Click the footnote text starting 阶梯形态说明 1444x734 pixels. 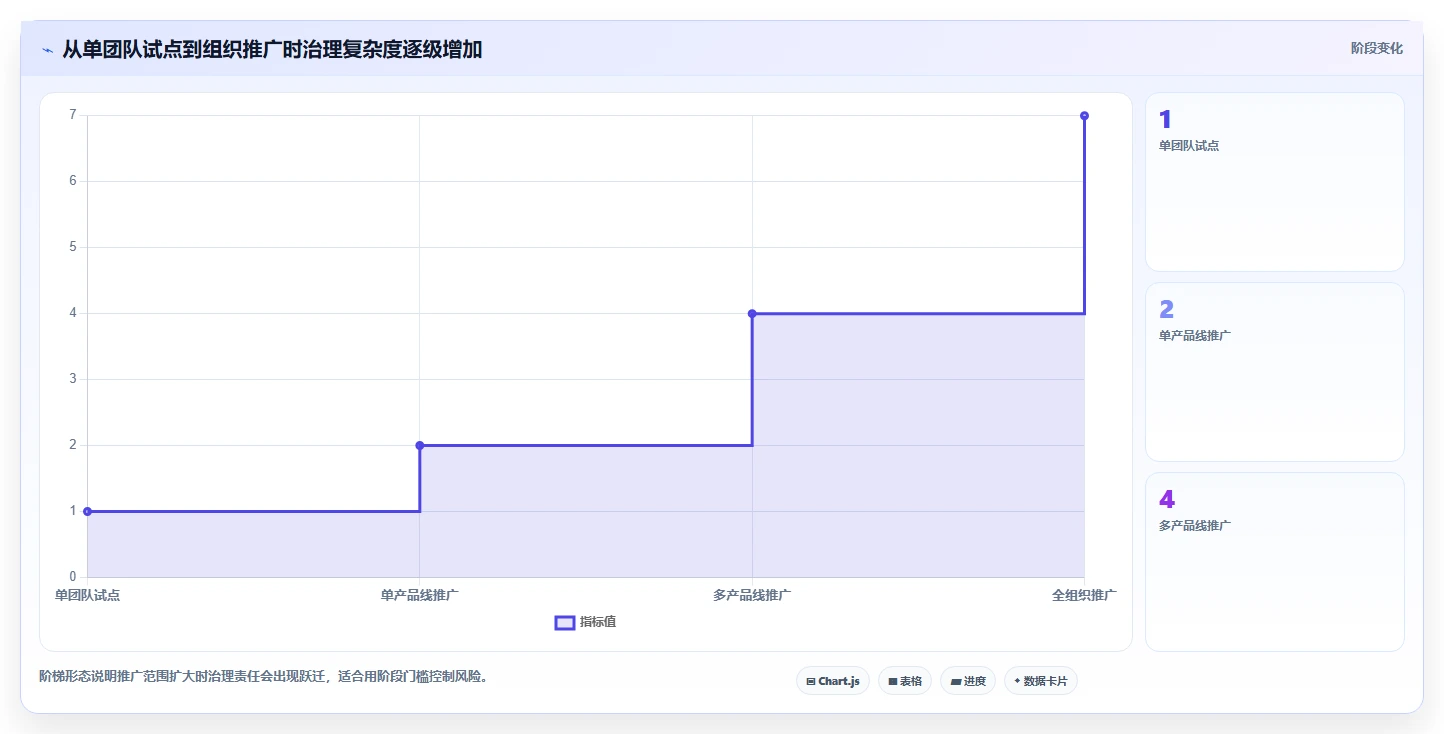click(263, 676)
